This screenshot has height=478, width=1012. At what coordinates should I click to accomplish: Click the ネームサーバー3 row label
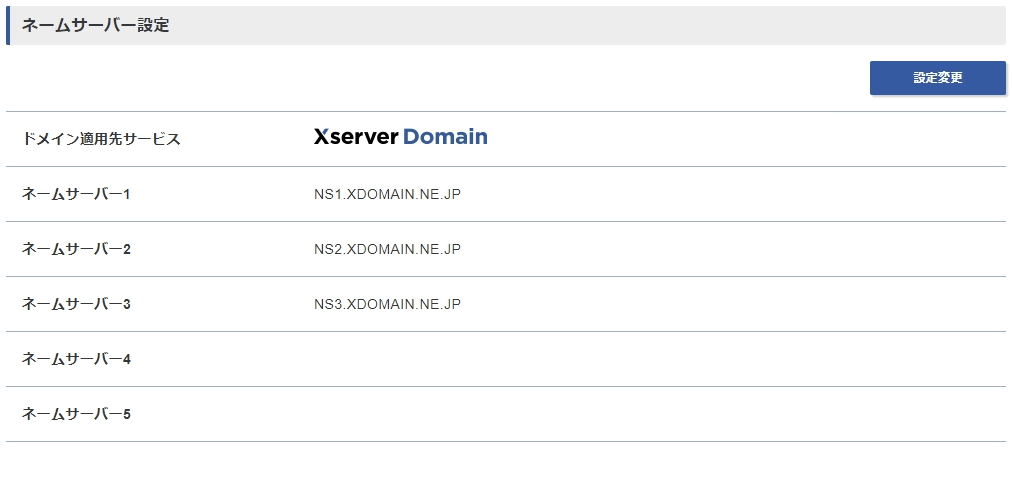(76, 303)
